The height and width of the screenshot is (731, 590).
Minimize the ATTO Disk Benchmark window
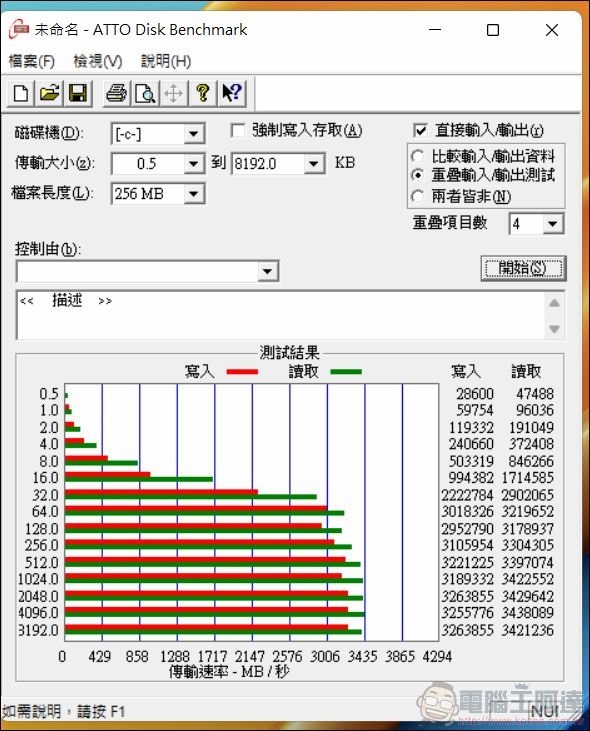coord(434,30)
